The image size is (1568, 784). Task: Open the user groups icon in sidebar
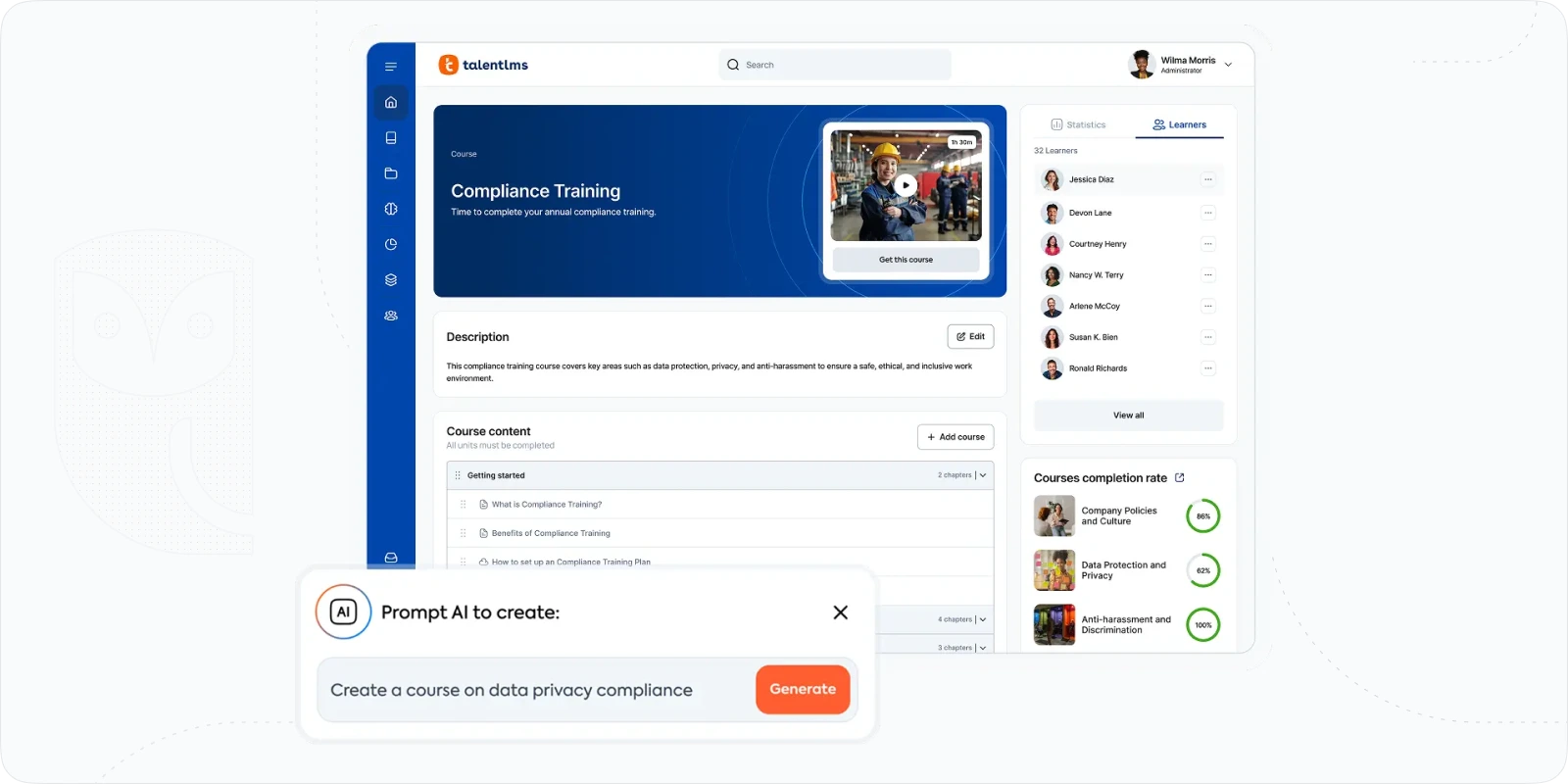click(391, 316)
